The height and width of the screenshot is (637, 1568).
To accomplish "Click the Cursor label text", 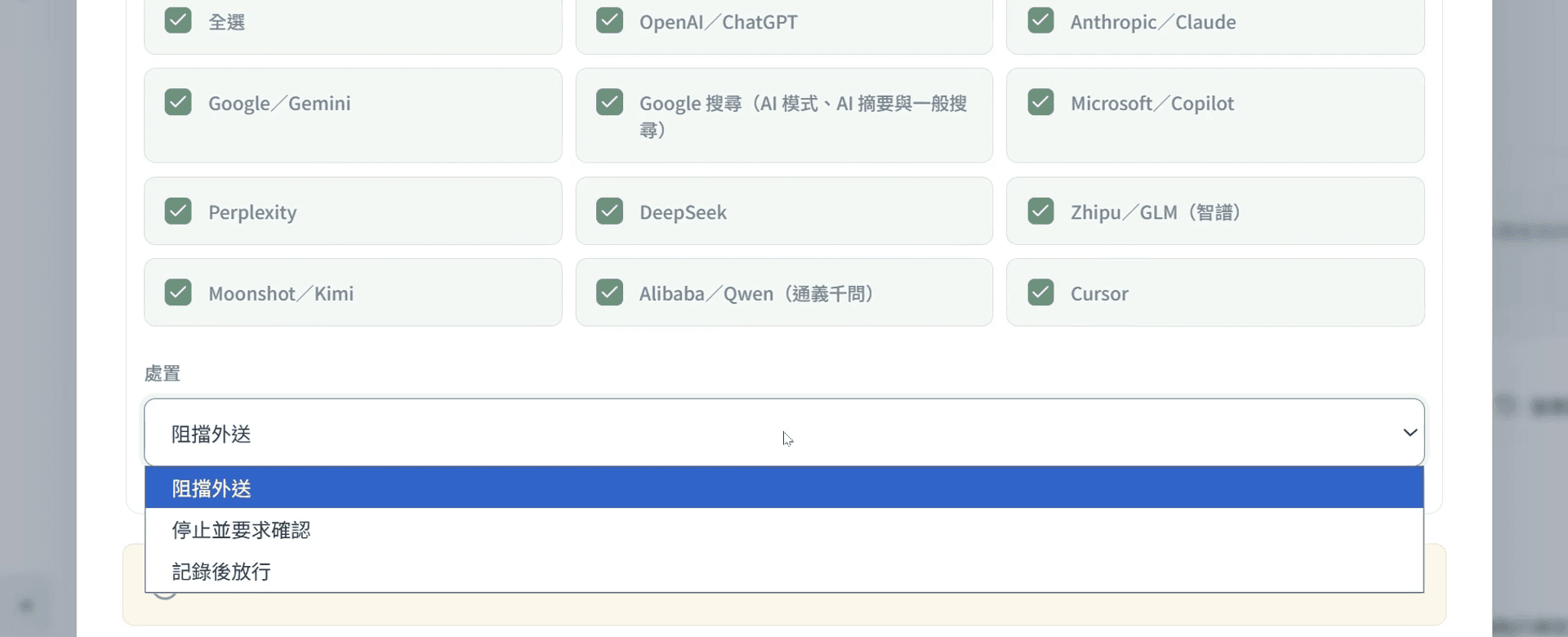I will (1099, 294).
